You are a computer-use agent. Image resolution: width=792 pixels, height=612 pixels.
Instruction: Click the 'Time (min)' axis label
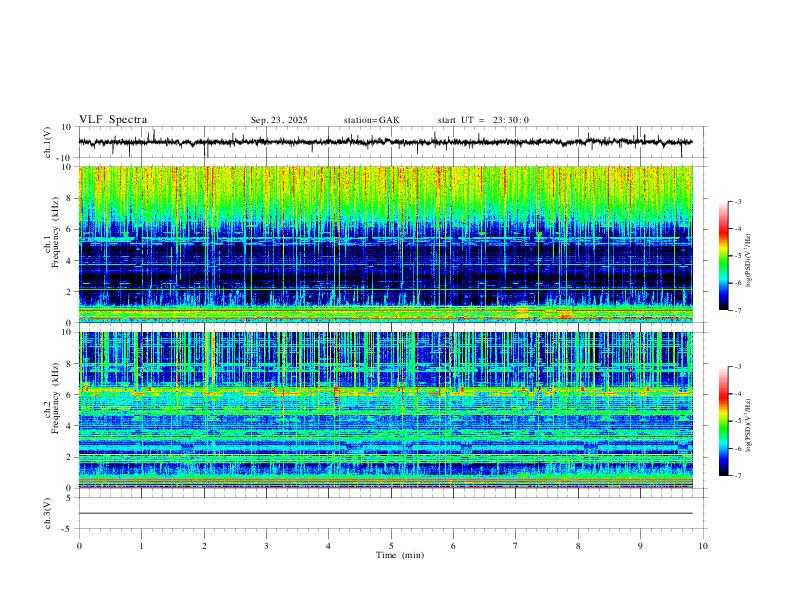pyautogui.click(x=400, y=555)
